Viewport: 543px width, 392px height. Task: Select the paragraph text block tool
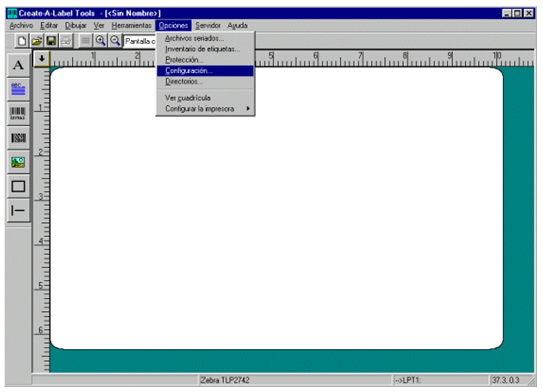tap(18, 89)
